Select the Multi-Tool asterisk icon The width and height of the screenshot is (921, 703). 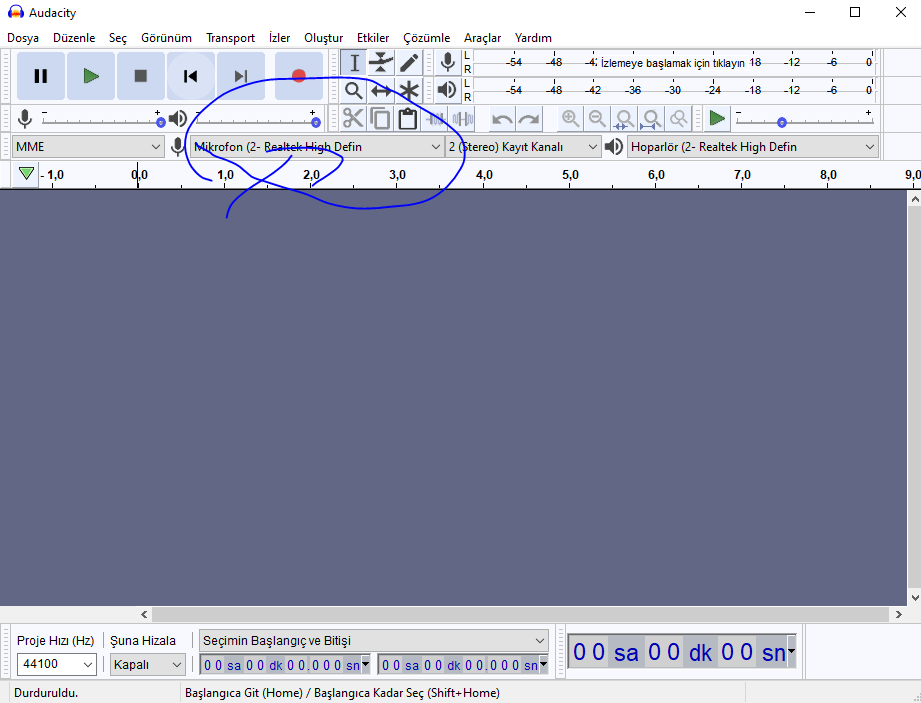(x=409, y=90)
